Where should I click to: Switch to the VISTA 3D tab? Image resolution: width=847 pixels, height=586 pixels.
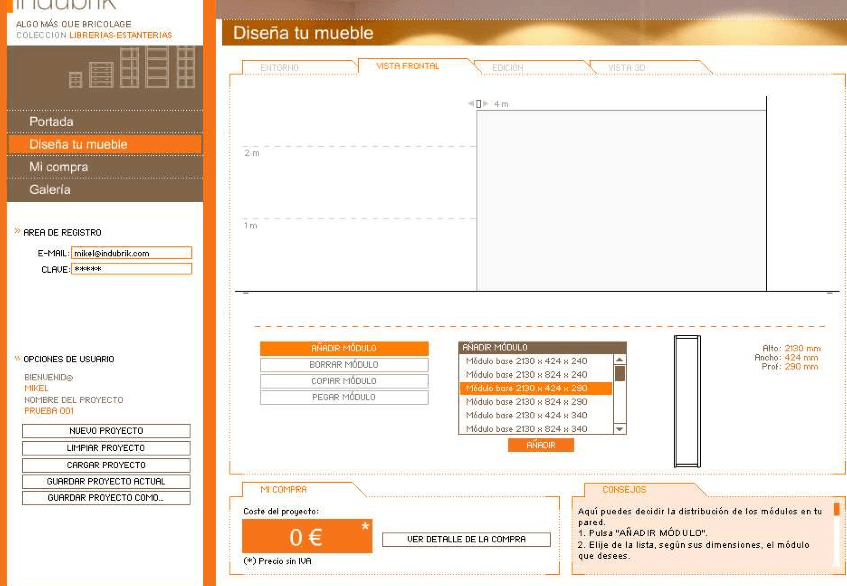tap(627, 68)
